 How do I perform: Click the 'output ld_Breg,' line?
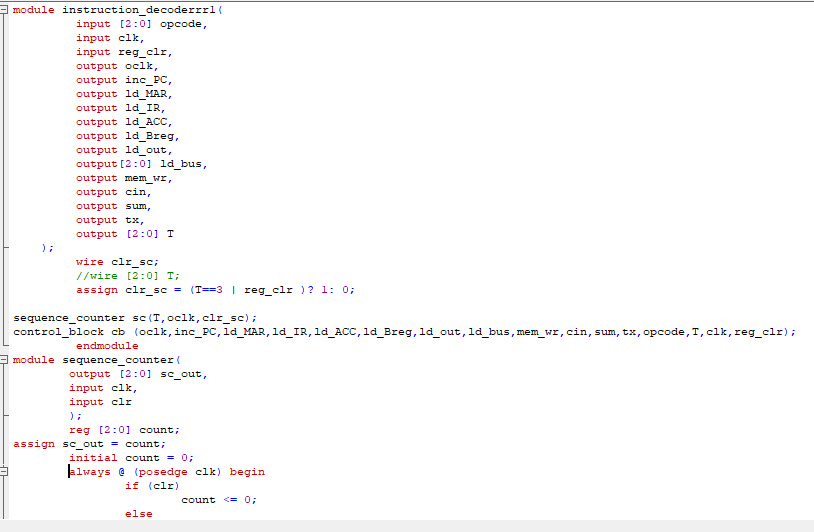coord(128,136)
